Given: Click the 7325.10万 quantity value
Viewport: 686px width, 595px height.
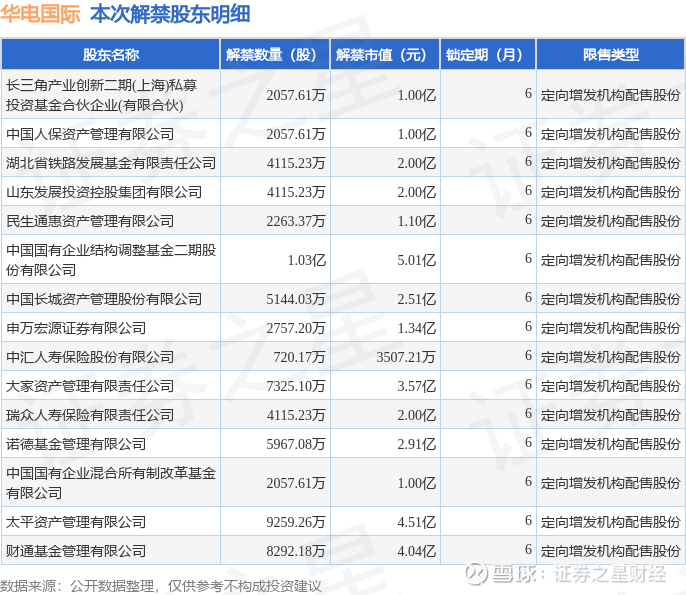Looking at the screenshot, I should [296, 386].
